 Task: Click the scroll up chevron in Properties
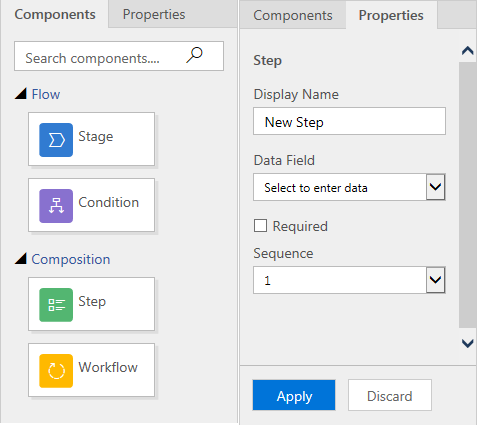pos(468,51)
